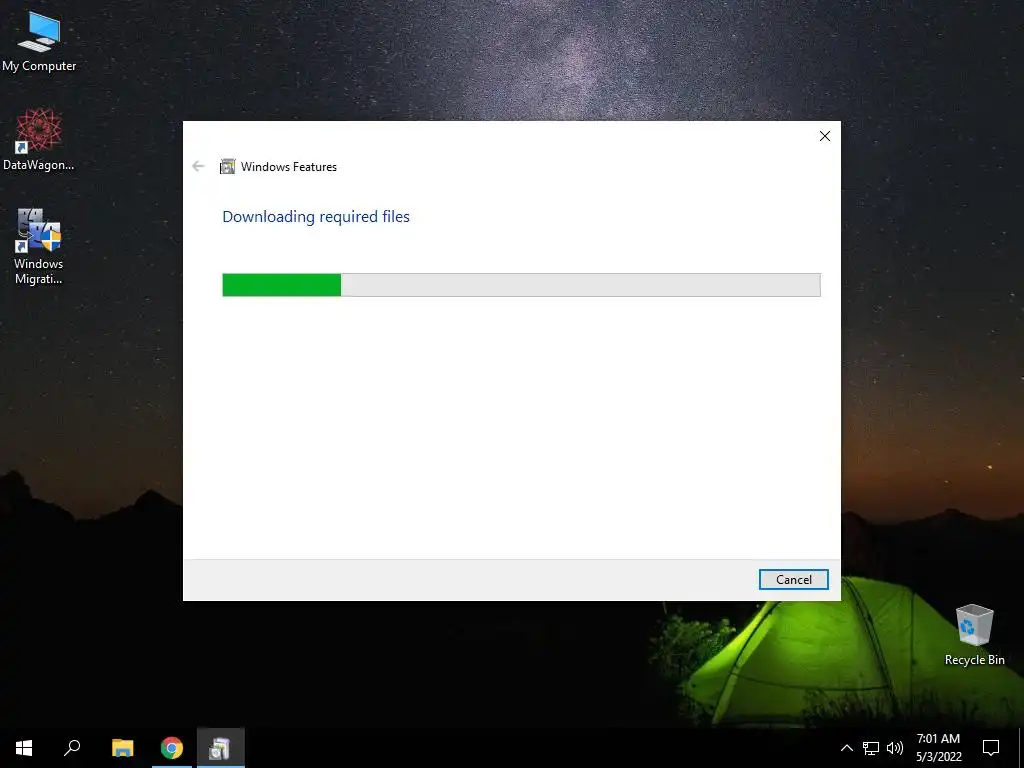
Task: Open the volume control tray icon
Action: pos(895,748)
